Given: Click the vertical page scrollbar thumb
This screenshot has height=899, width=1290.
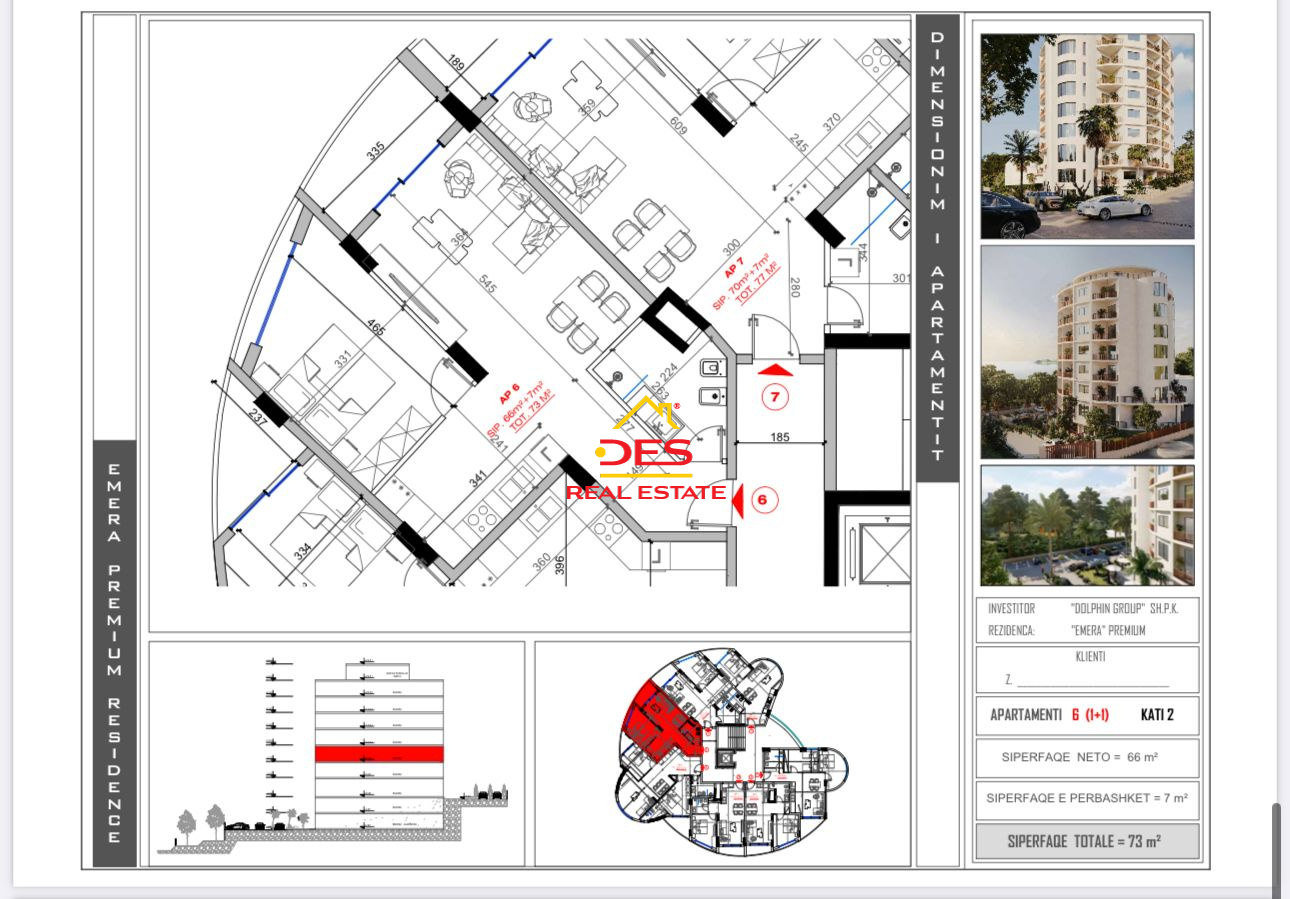Looking at the screenshot, I should pos(1277,850).
